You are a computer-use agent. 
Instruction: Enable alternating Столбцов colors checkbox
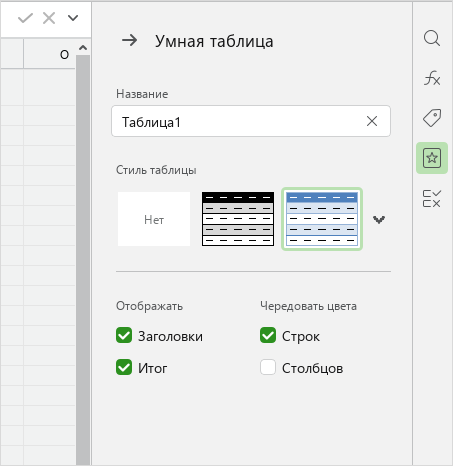click(268, 367)
